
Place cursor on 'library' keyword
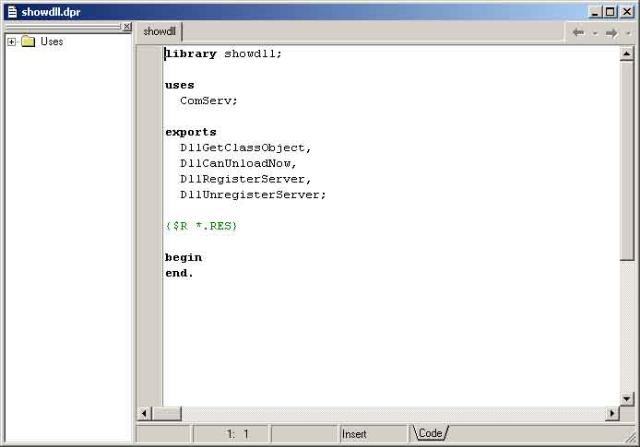coord(191,54)
